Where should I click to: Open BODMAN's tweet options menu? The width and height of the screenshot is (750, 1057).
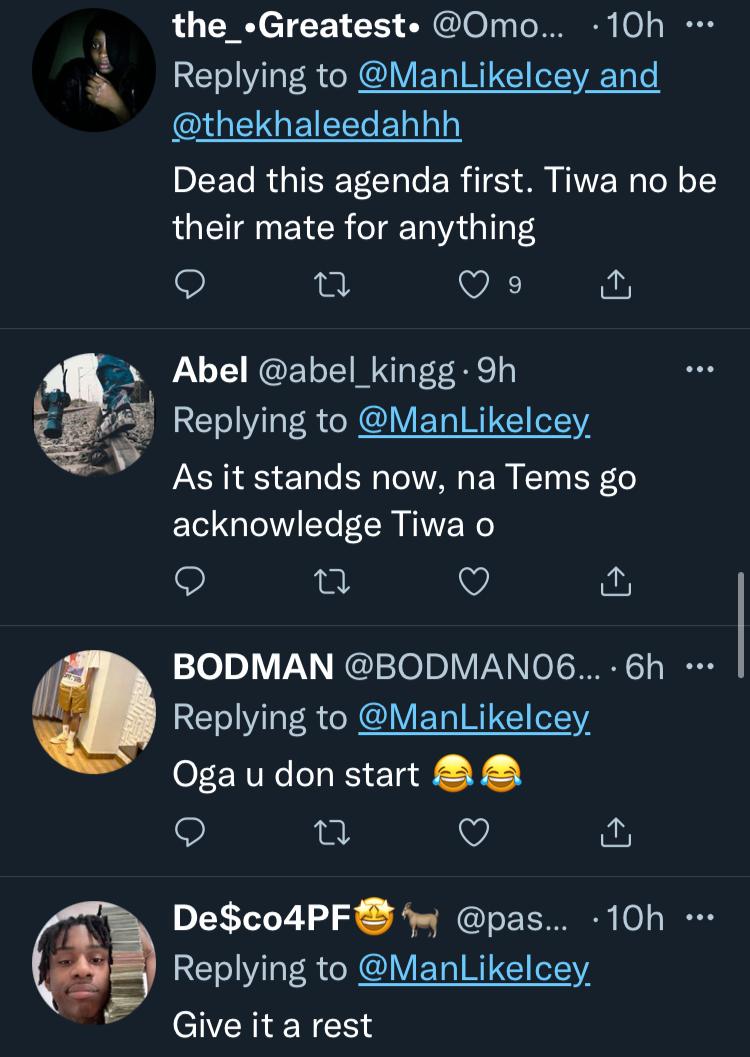tap(701, 665)
